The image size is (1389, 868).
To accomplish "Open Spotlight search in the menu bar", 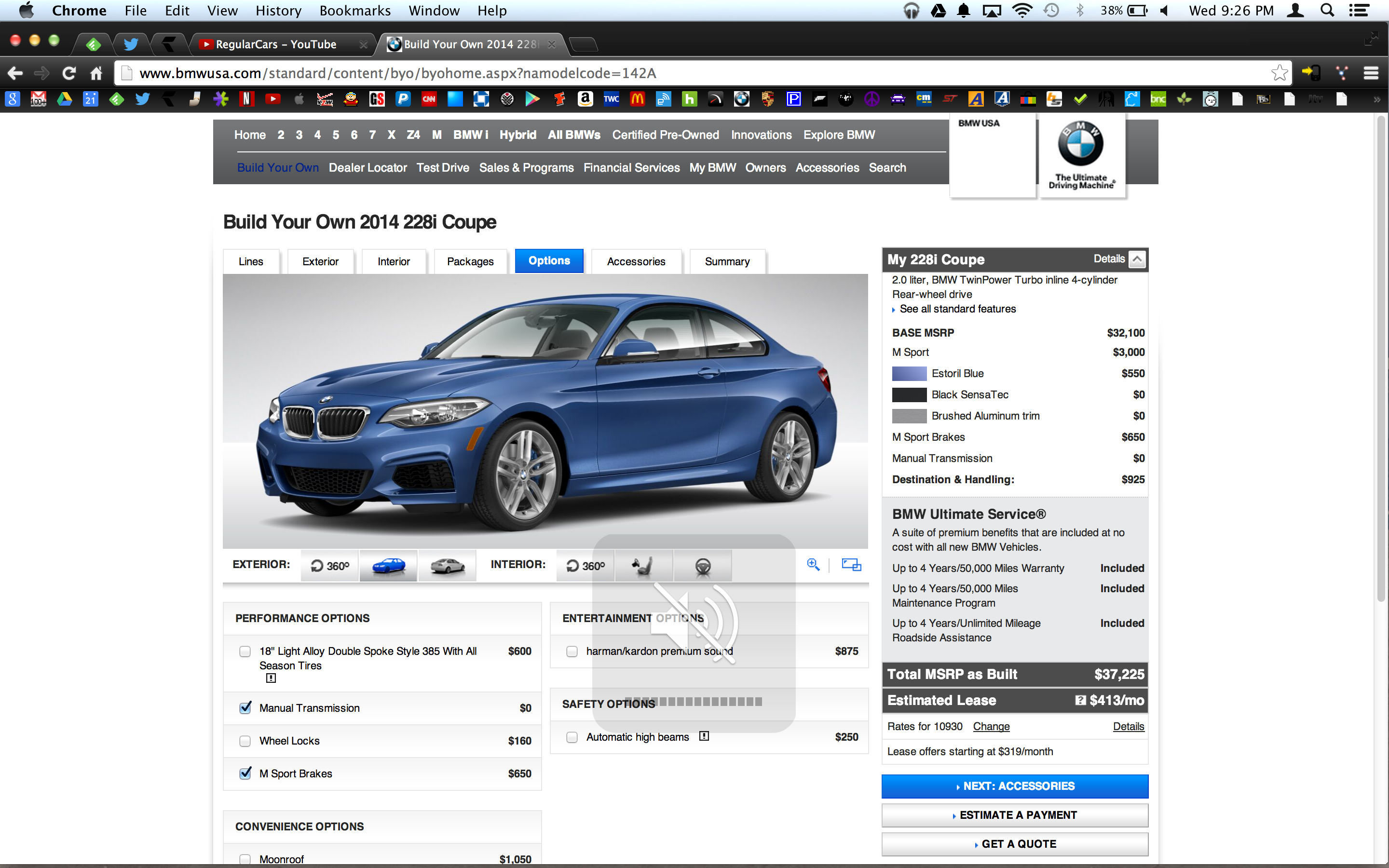I will click(1326, 10).
